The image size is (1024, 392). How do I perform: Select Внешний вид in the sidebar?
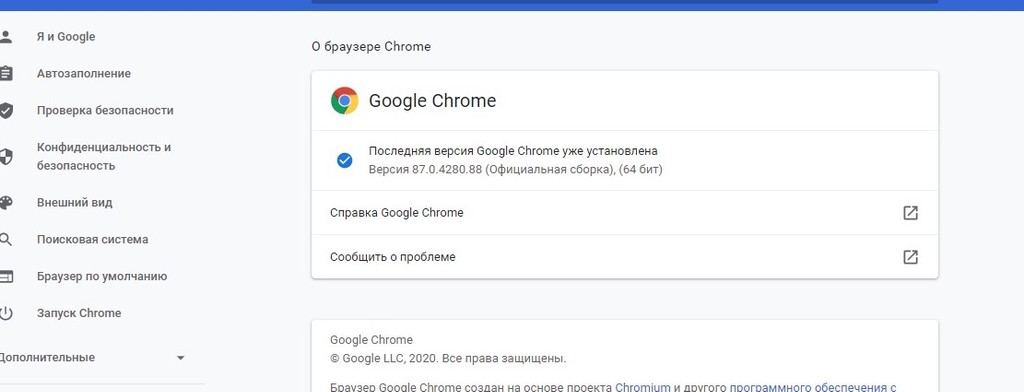pyautogui.click(x=74, y=203)
